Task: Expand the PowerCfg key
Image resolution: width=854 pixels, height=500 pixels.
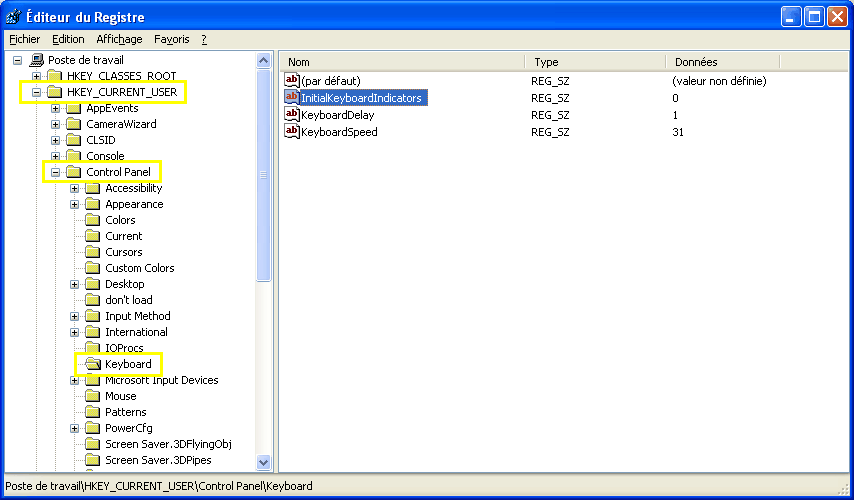Action: pyautogui.click(x=75, y=428)
